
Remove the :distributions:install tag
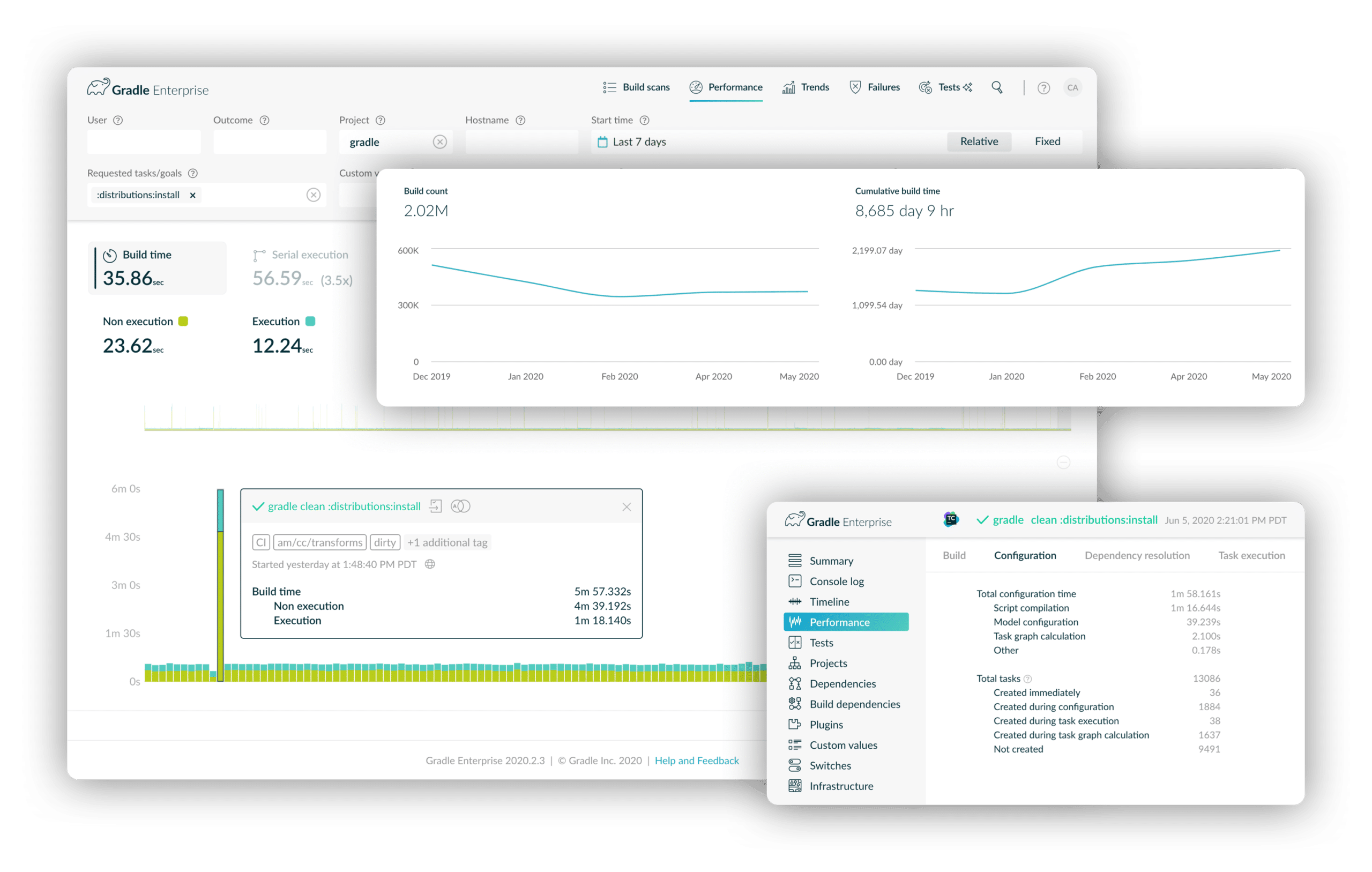point(192,196)
